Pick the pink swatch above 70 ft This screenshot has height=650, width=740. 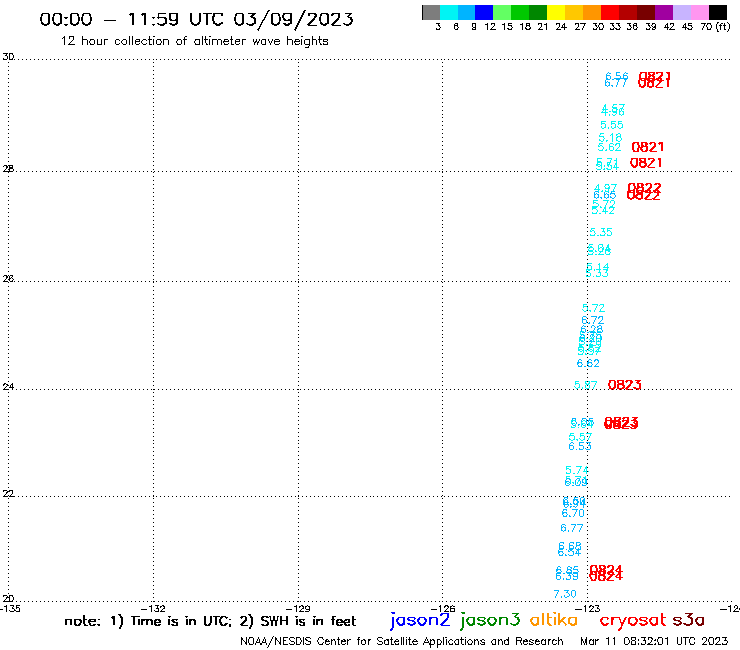(699, 12)
